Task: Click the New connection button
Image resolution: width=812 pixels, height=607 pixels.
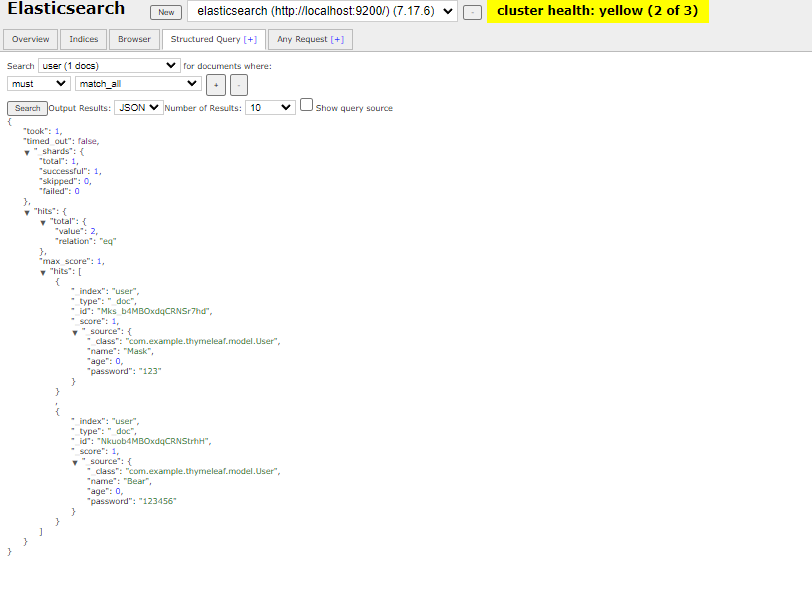Action: (166, 12)
